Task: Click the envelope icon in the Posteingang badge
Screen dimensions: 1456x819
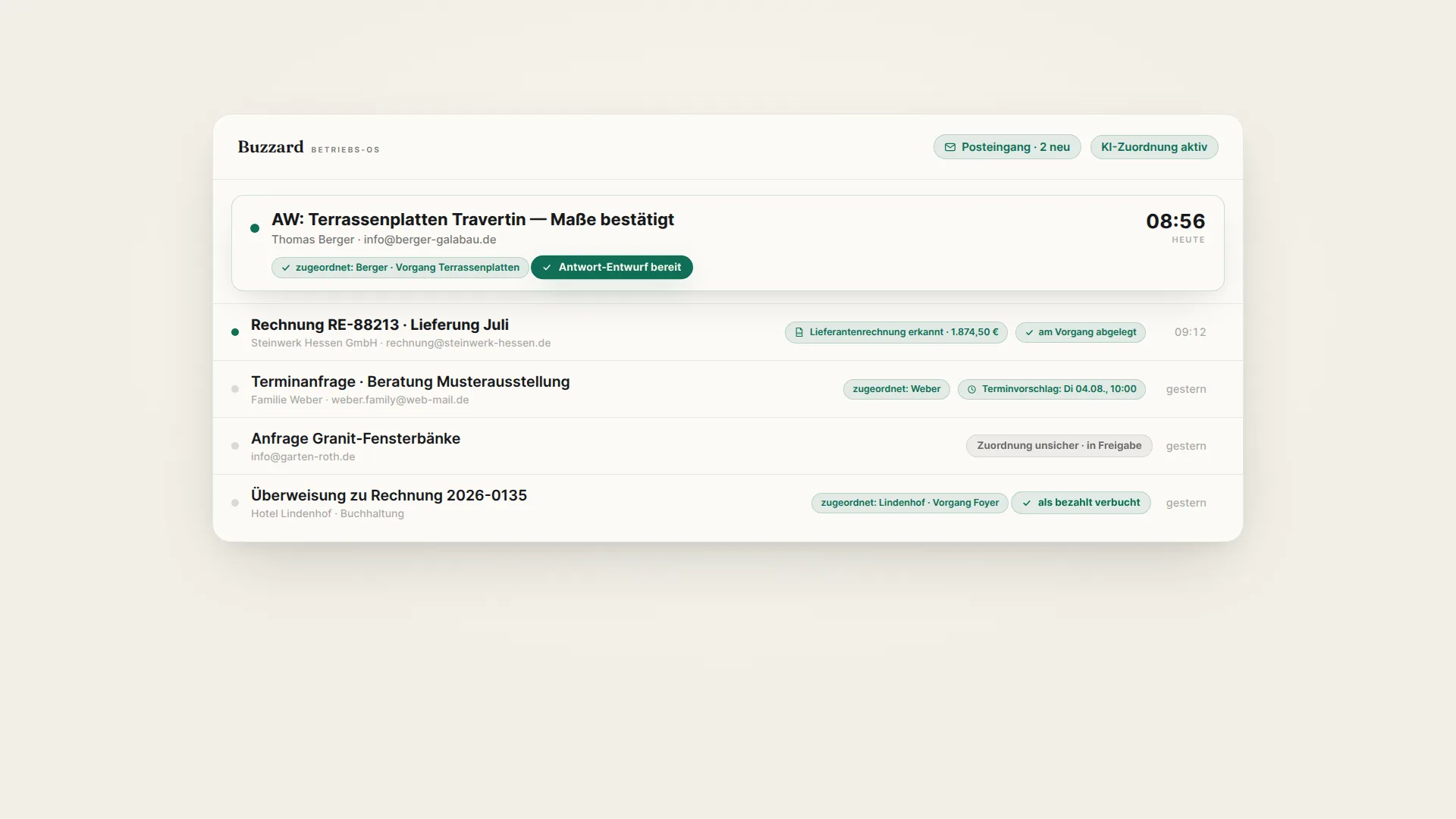Action: coord(949,147)
